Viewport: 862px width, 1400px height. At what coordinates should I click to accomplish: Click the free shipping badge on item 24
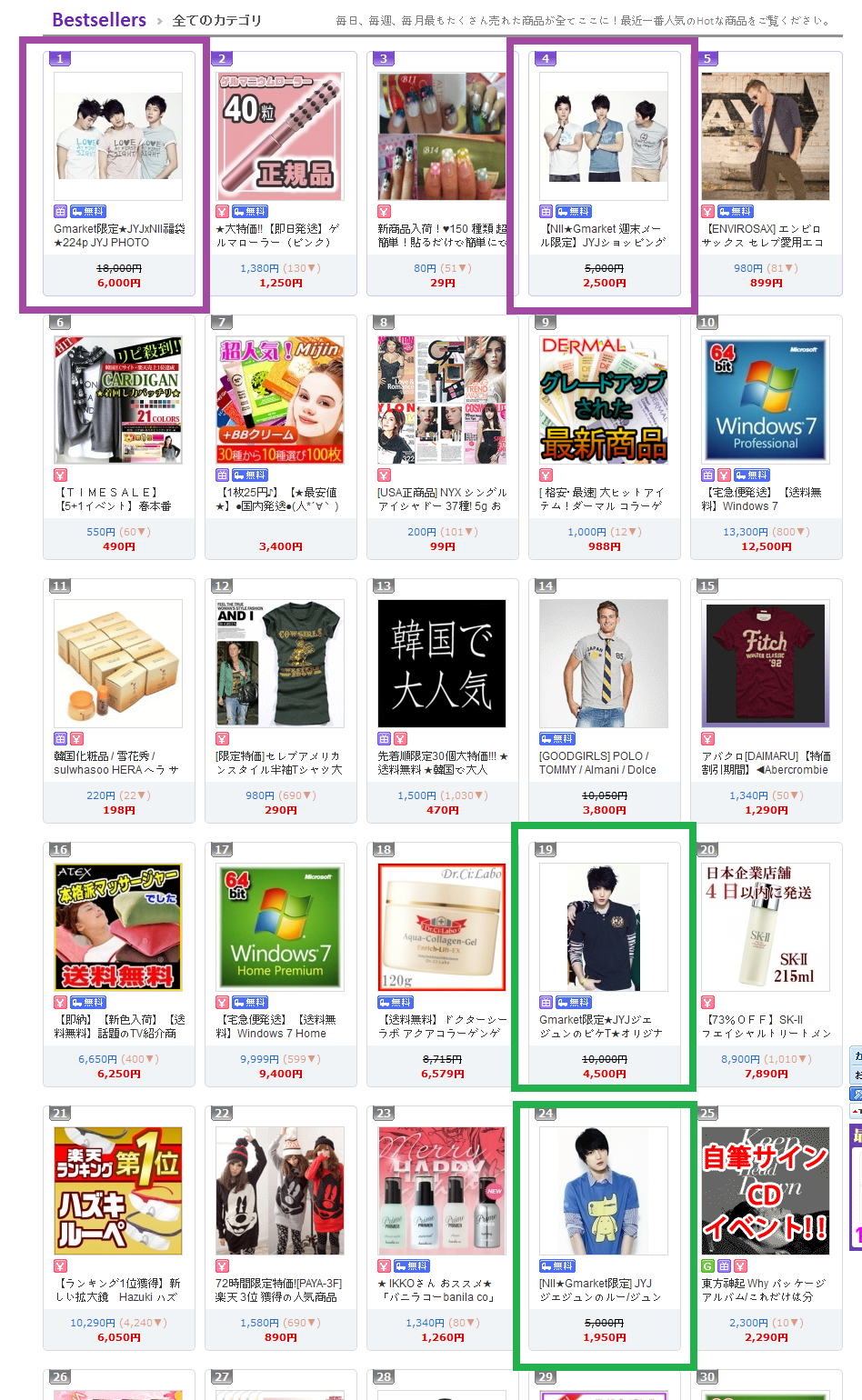pyautogui.click(x=557, y=1266)
